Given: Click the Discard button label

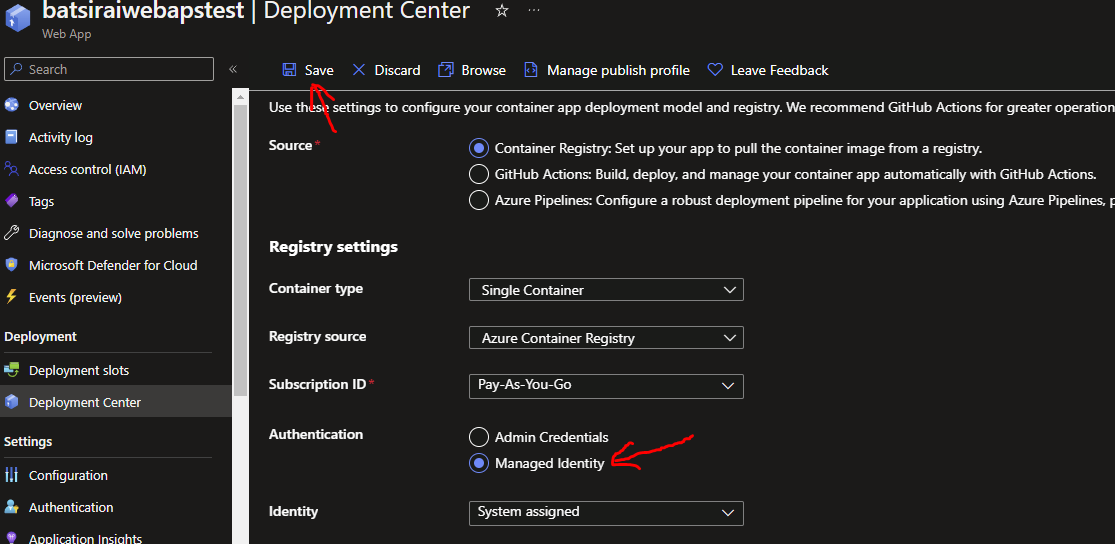Looking at the screenshot, I should tap(398, 70).
